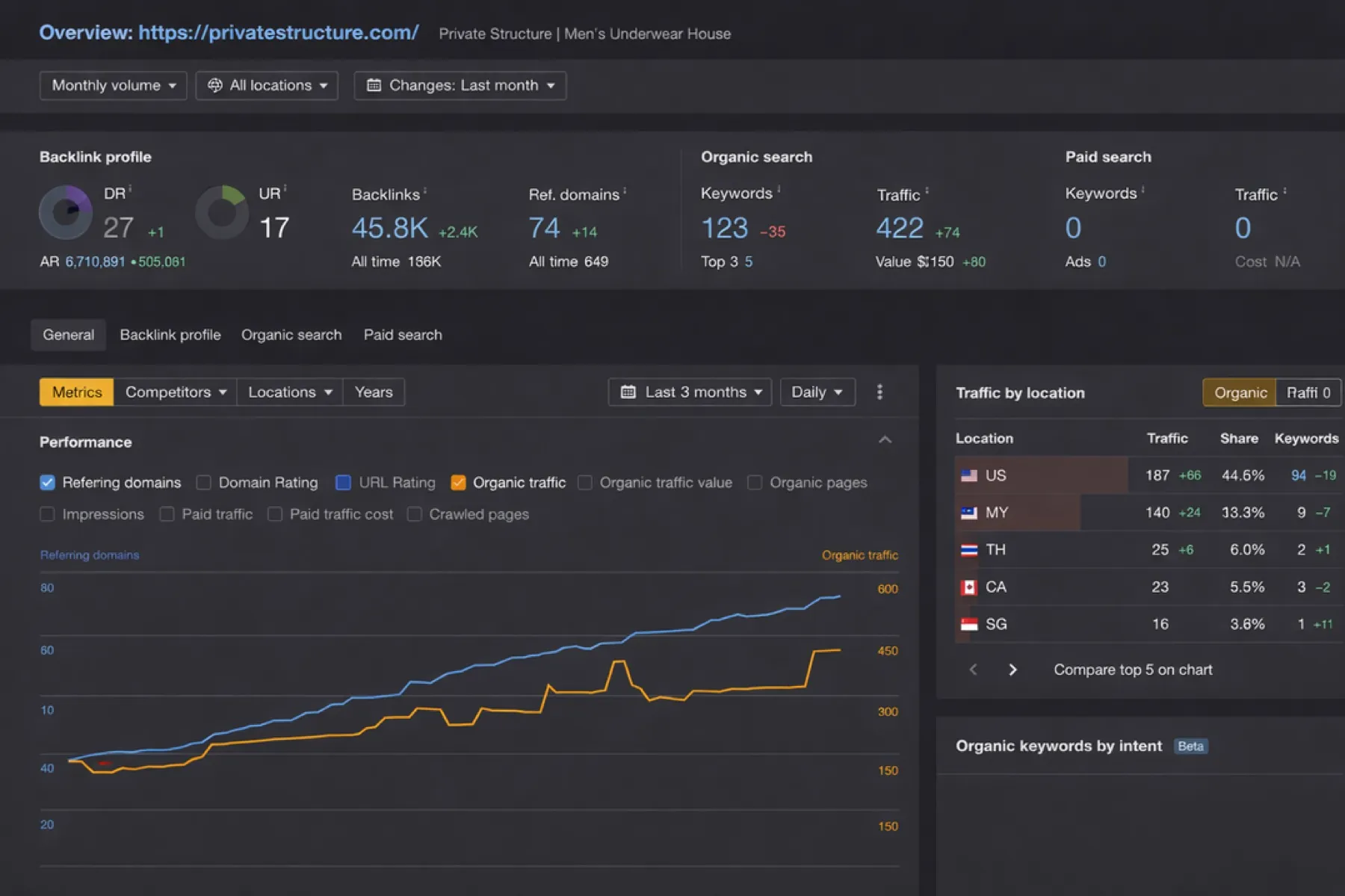The image size is (1345, 896).
Task: Select the Metrics chart tab
Action: pos(77,392)
